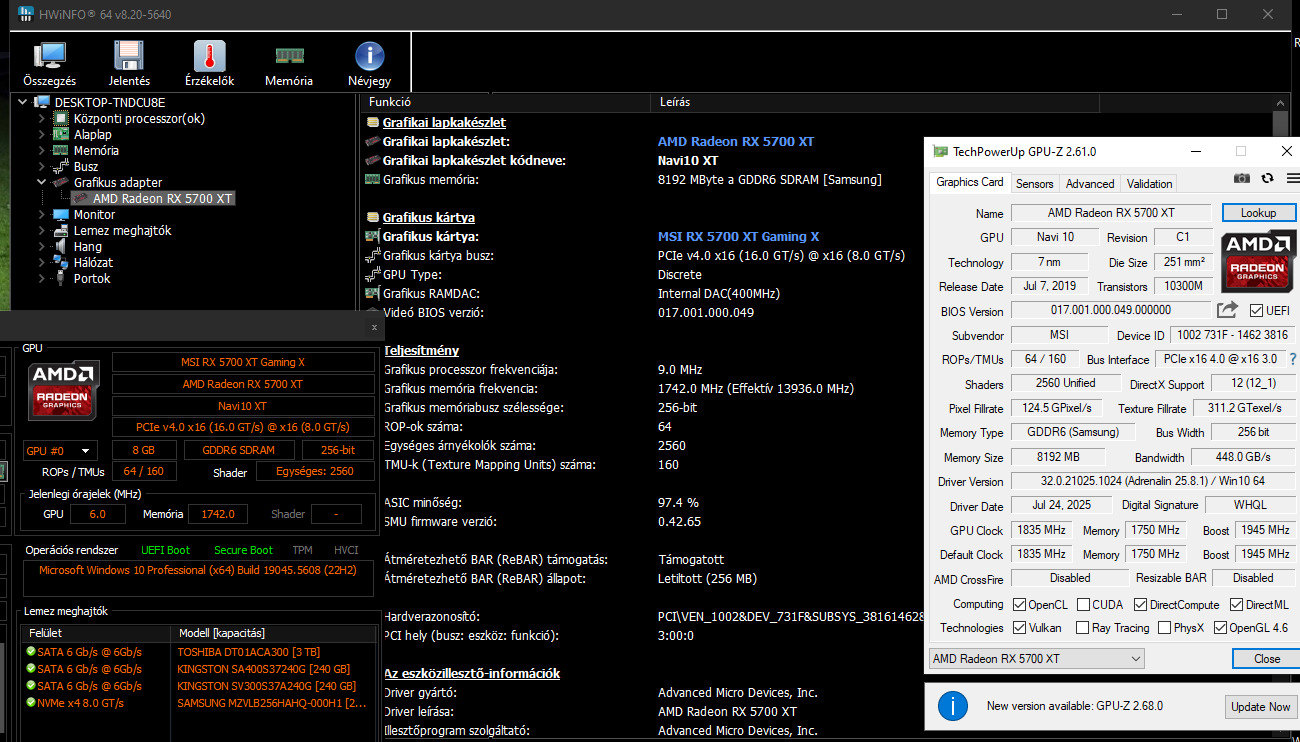
Task: Expand the Alaplap tree node
Action: coord(42,134)
